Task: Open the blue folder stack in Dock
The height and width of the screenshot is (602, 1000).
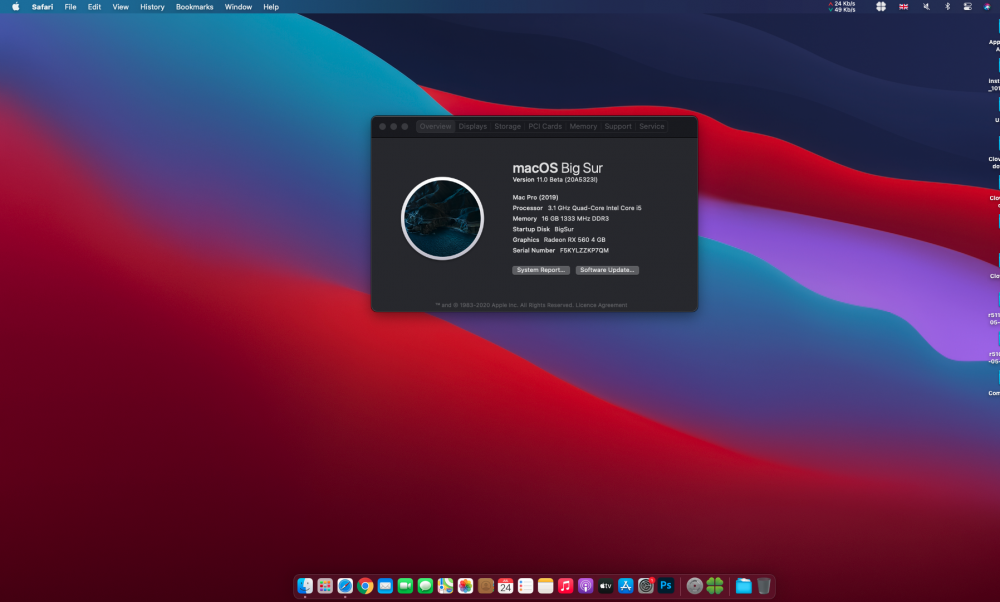Action: (x=744, y=585)
